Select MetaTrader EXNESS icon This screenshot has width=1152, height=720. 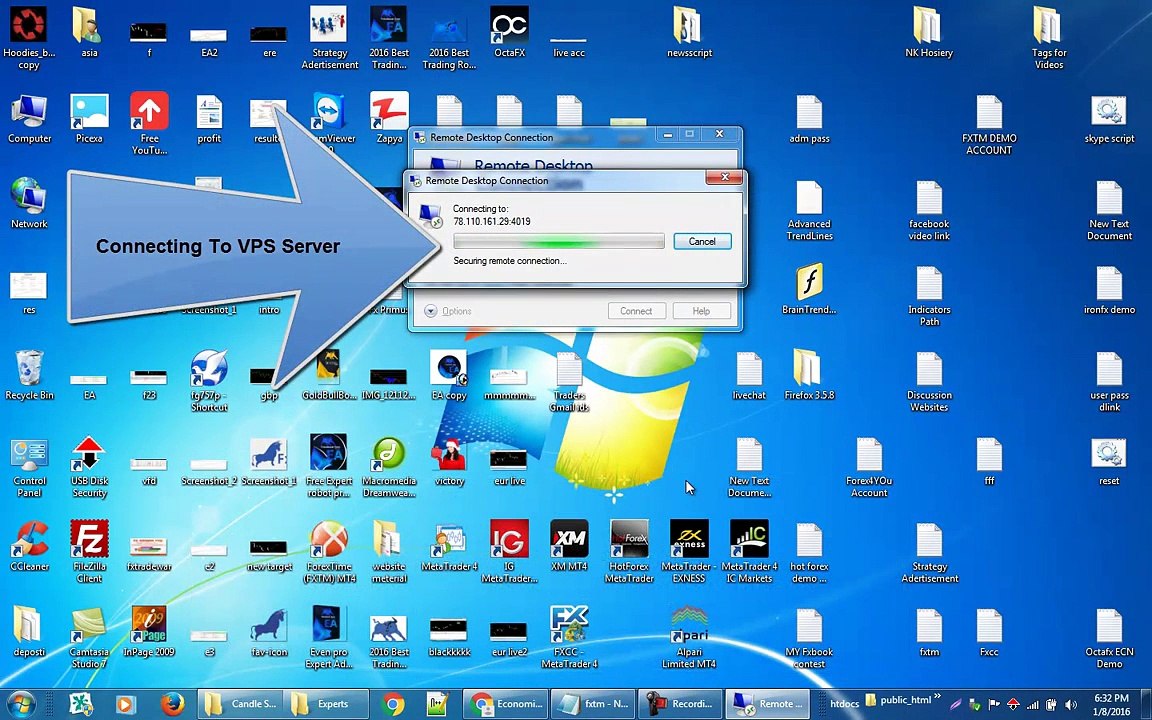(x=688, y=551)
